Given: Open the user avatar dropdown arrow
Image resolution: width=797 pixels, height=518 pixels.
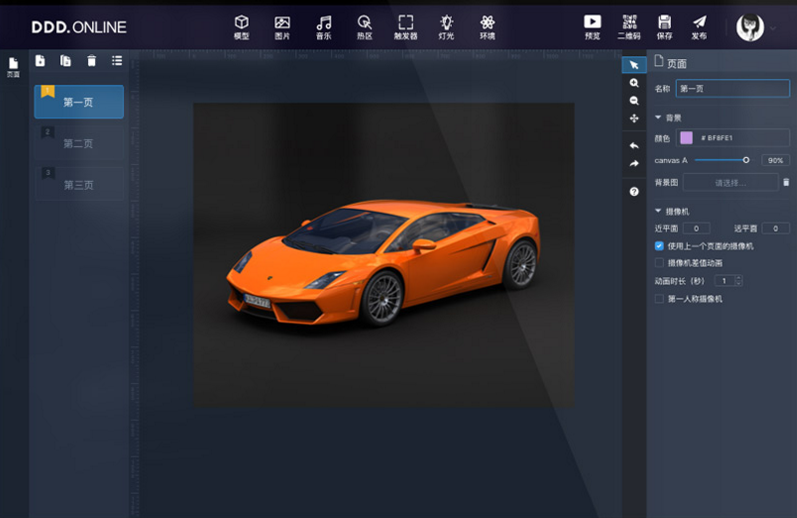Looking at the screenshot, I should click(x=772, y=28).
